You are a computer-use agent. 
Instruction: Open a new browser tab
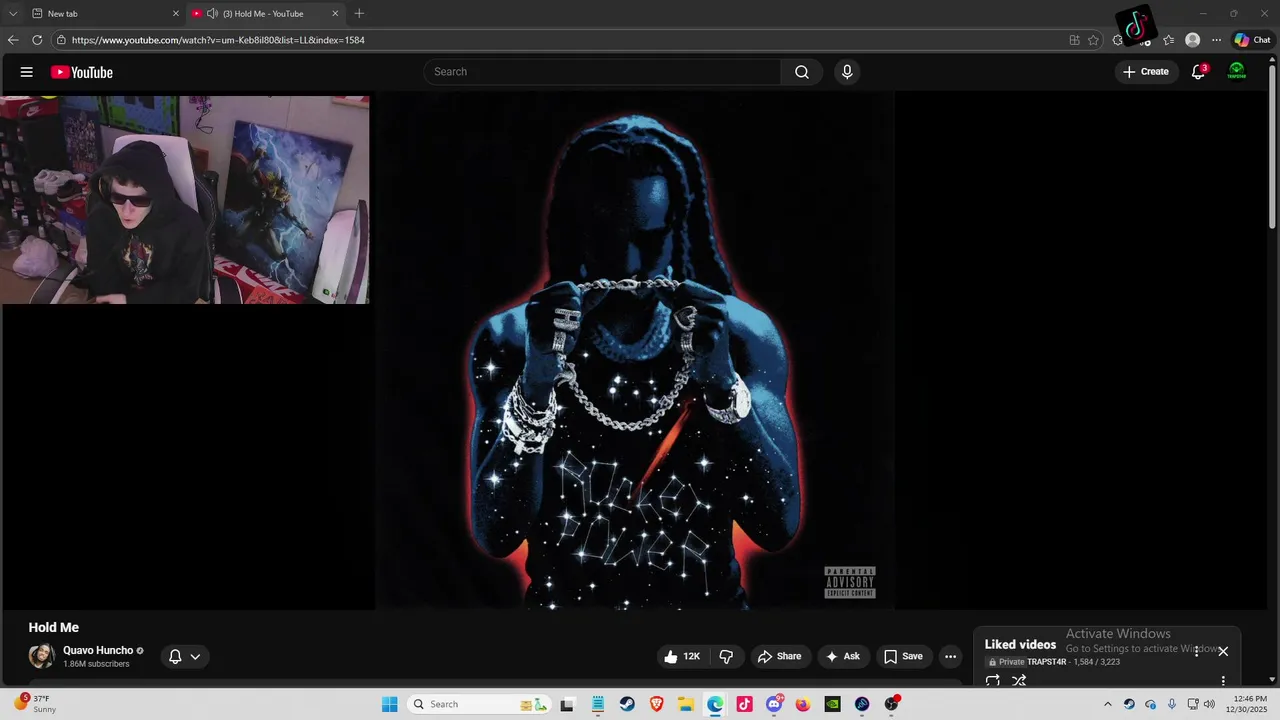tap(359, 13)
